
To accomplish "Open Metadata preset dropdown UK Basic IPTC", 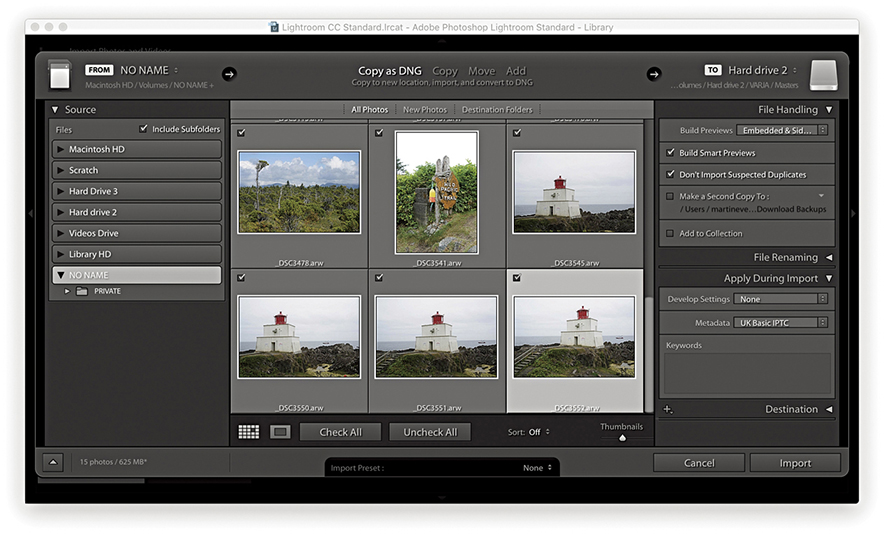I will pos(781,323).
